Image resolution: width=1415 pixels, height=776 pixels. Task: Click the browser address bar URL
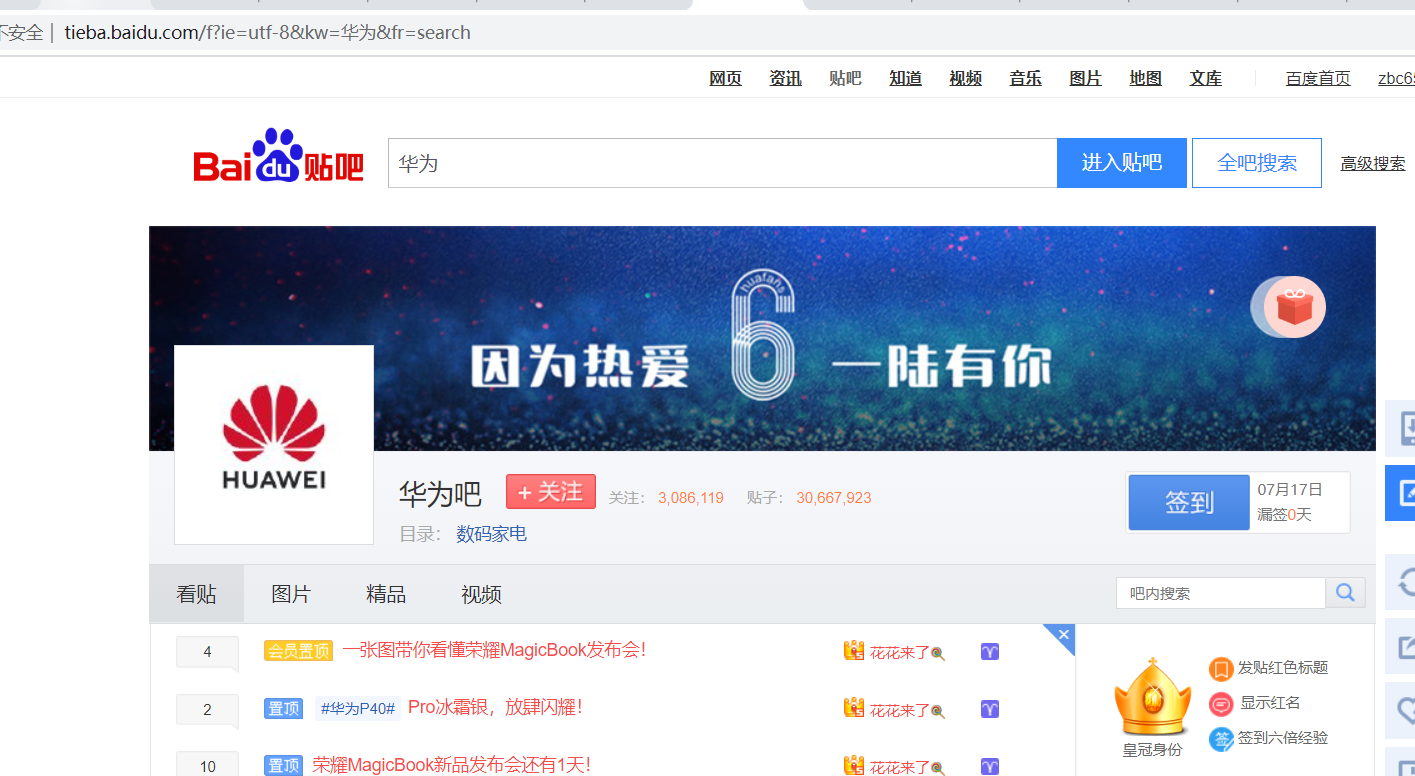pos(268,32)
